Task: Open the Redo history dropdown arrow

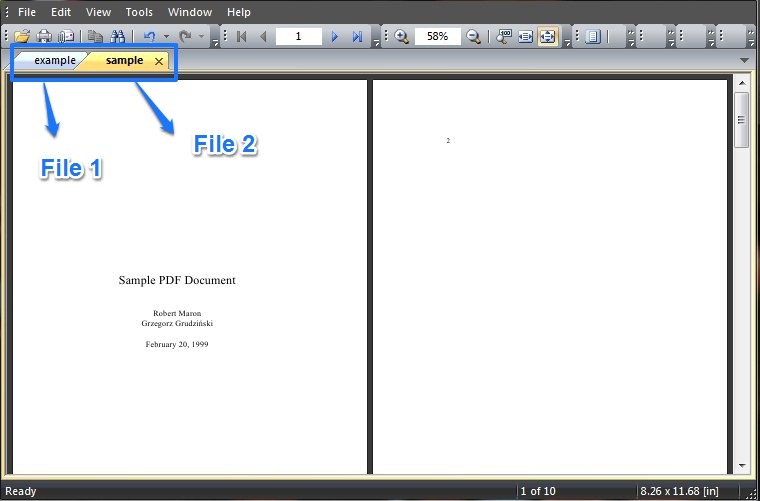Action: (x=202, y=36)
